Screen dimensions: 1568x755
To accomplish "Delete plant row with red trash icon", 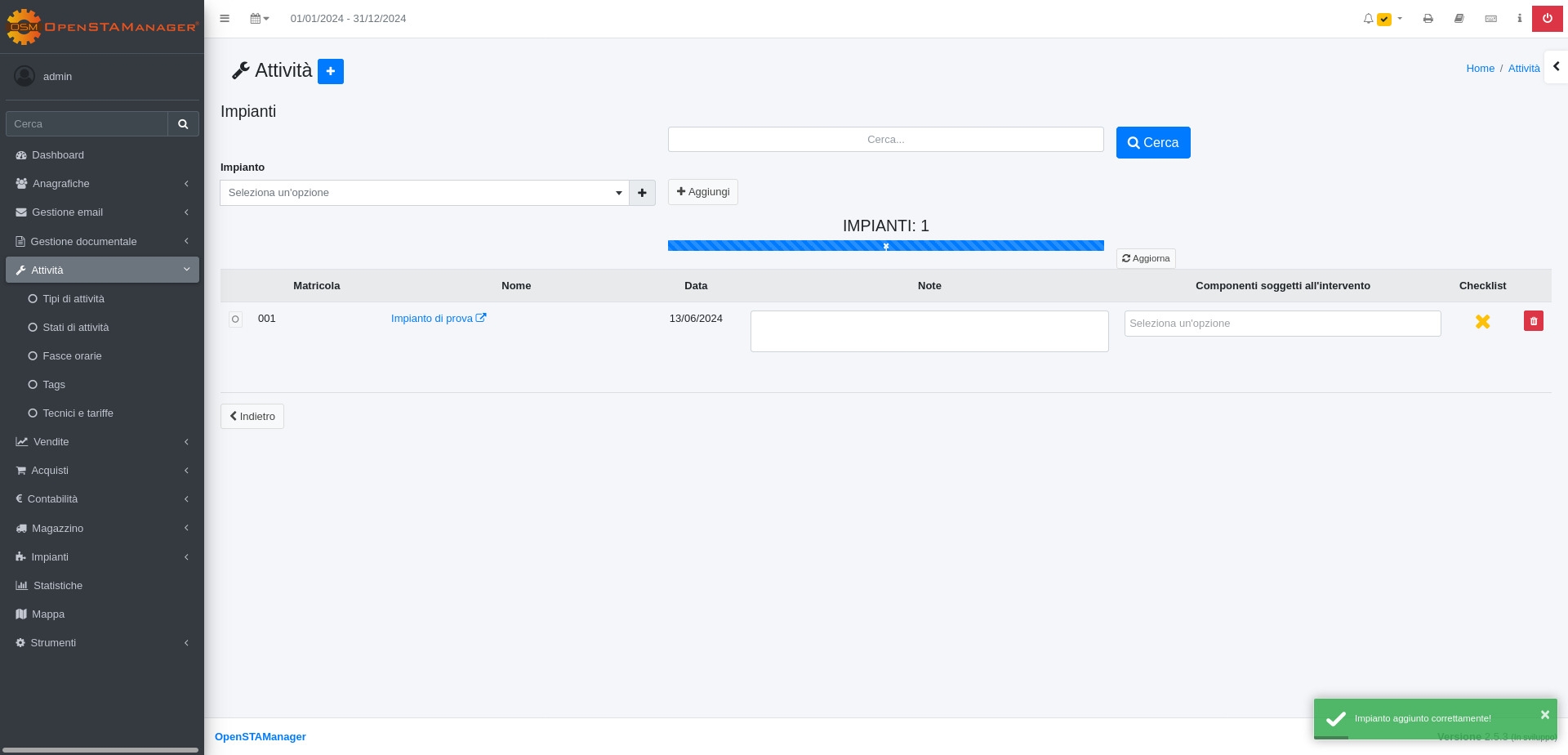I will (x=1533, y=321).
